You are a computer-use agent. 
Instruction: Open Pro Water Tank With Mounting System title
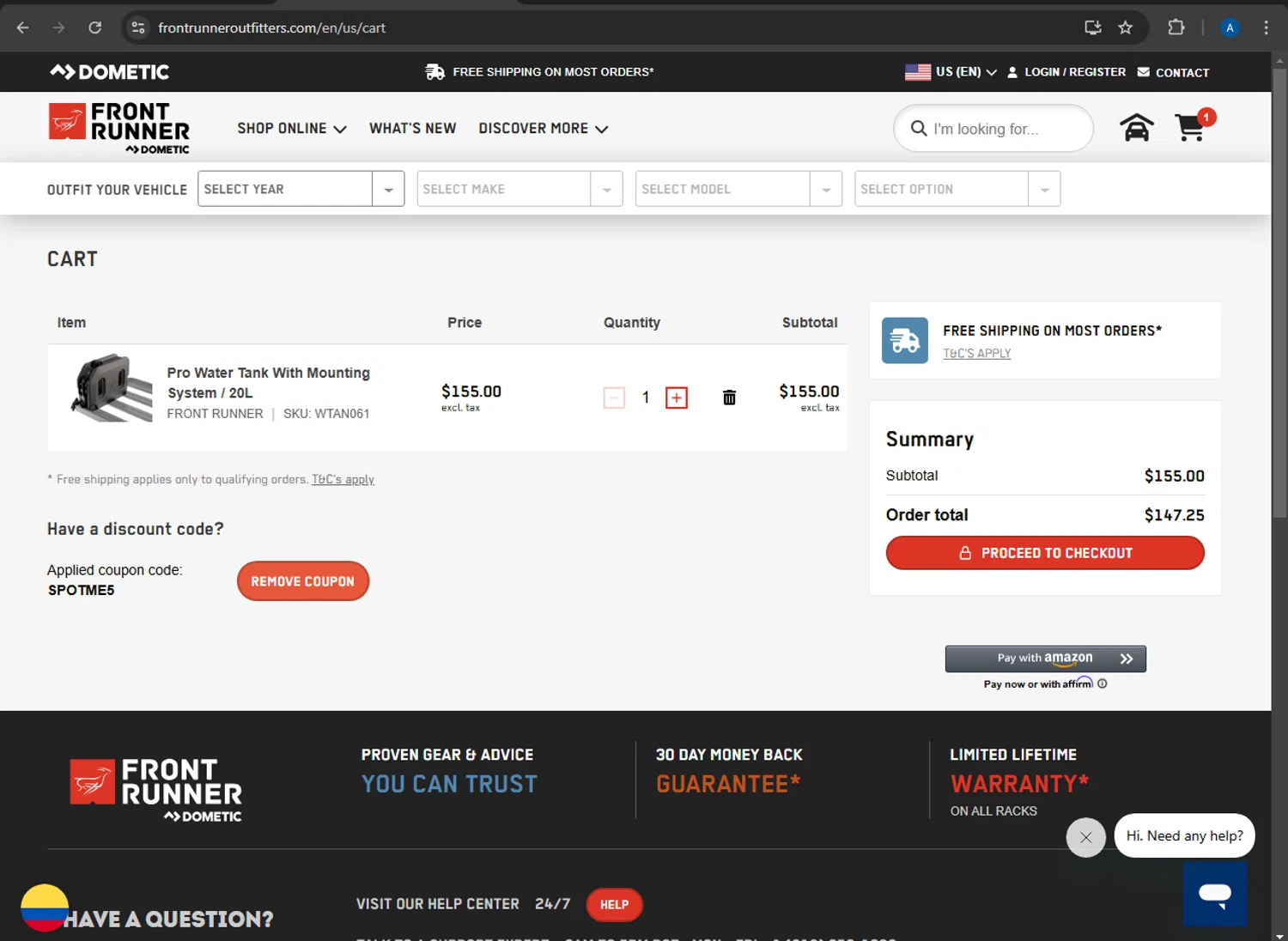click(269, 383)
